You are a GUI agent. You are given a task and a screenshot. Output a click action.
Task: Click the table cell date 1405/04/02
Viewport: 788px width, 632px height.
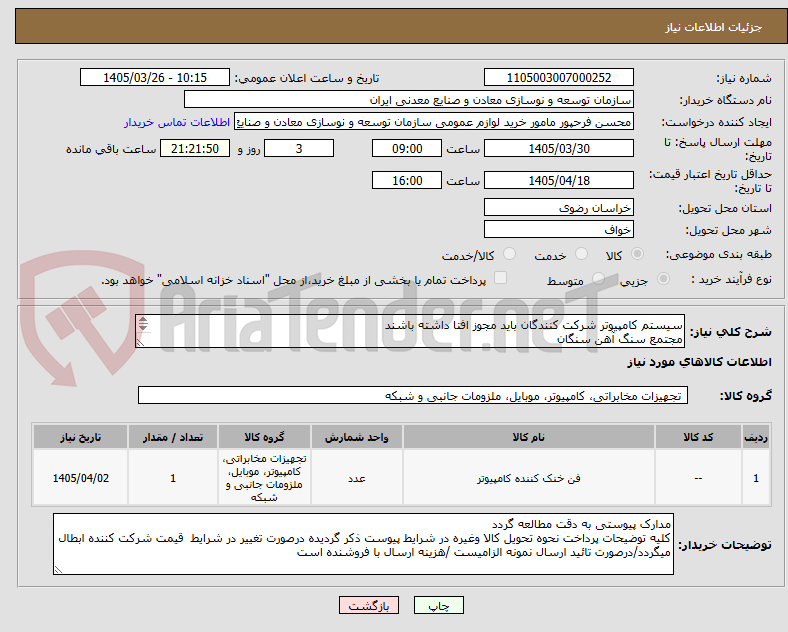80,478
